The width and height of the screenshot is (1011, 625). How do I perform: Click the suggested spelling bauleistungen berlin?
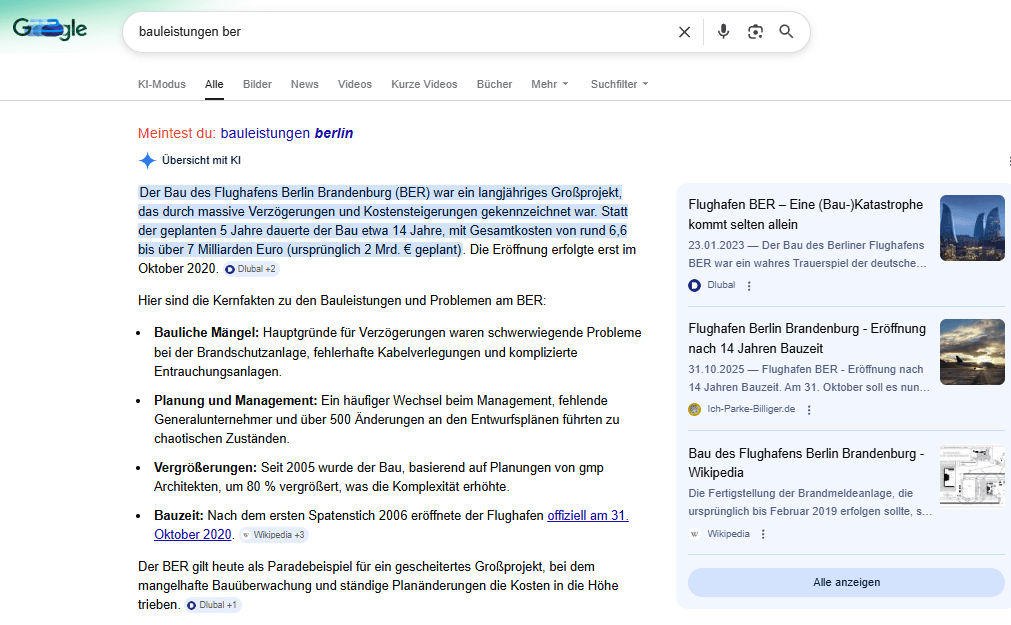[286, 133]
